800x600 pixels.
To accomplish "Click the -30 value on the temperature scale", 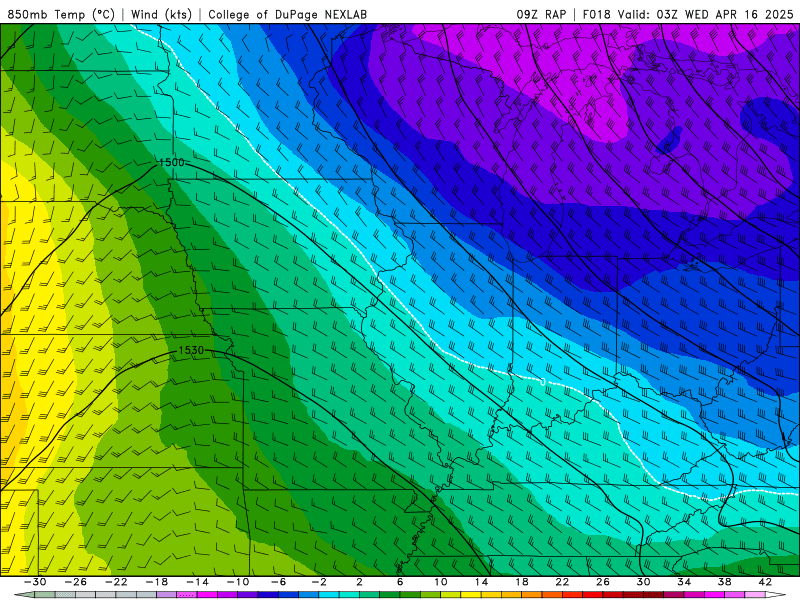I will tap(35, 582).
